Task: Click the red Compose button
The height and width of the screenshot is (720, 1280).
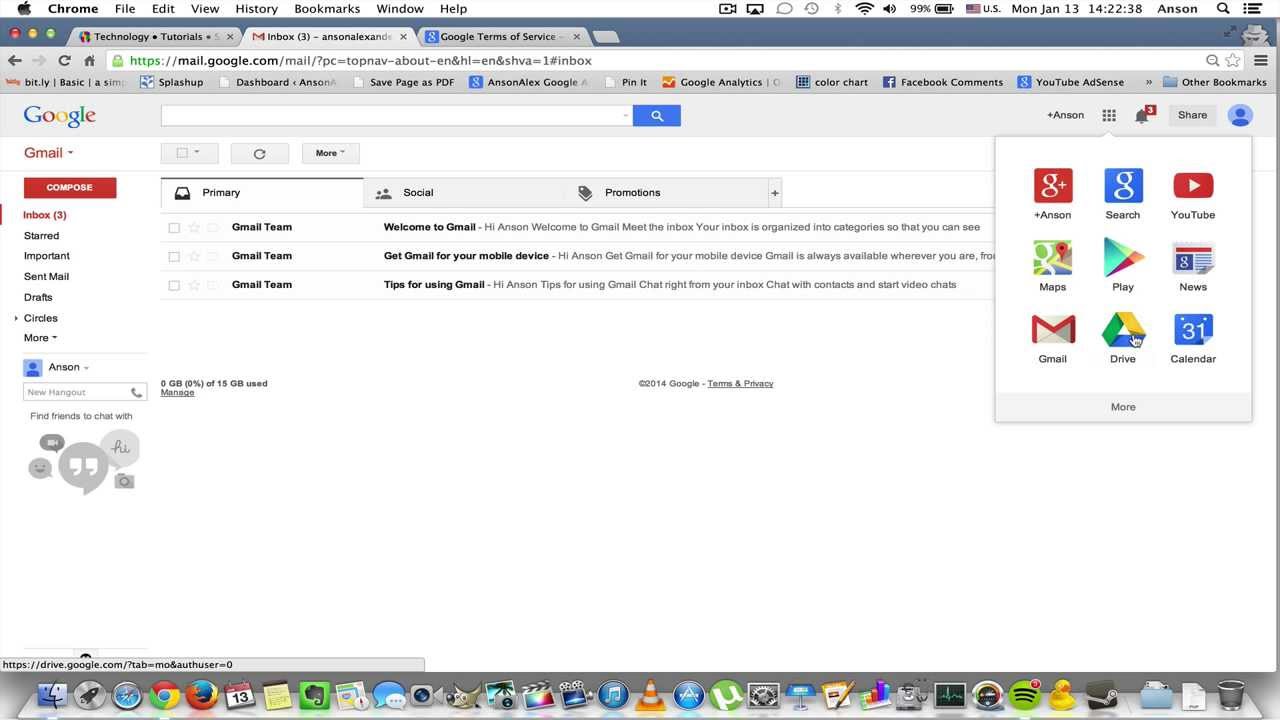Action: coord(70,187)
